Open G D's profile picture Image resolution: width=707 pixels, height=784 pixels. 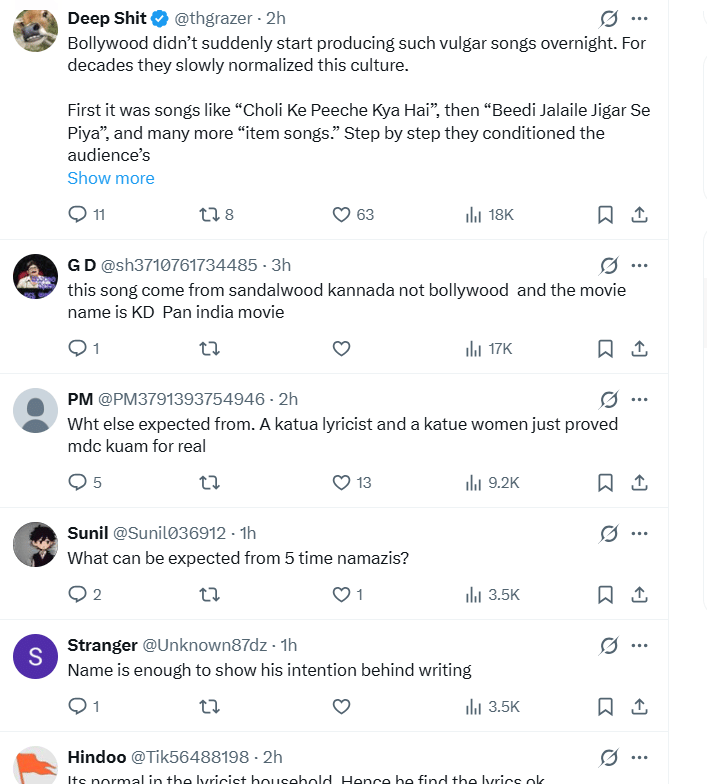coord(35,277)
